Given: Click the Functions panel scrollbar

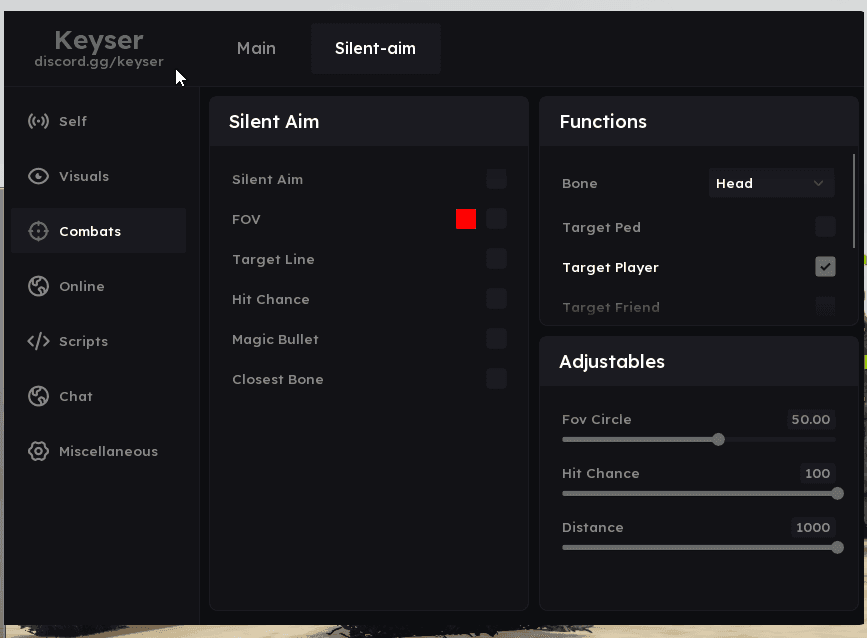Looking at the screenshot, I should click(855, 200).
